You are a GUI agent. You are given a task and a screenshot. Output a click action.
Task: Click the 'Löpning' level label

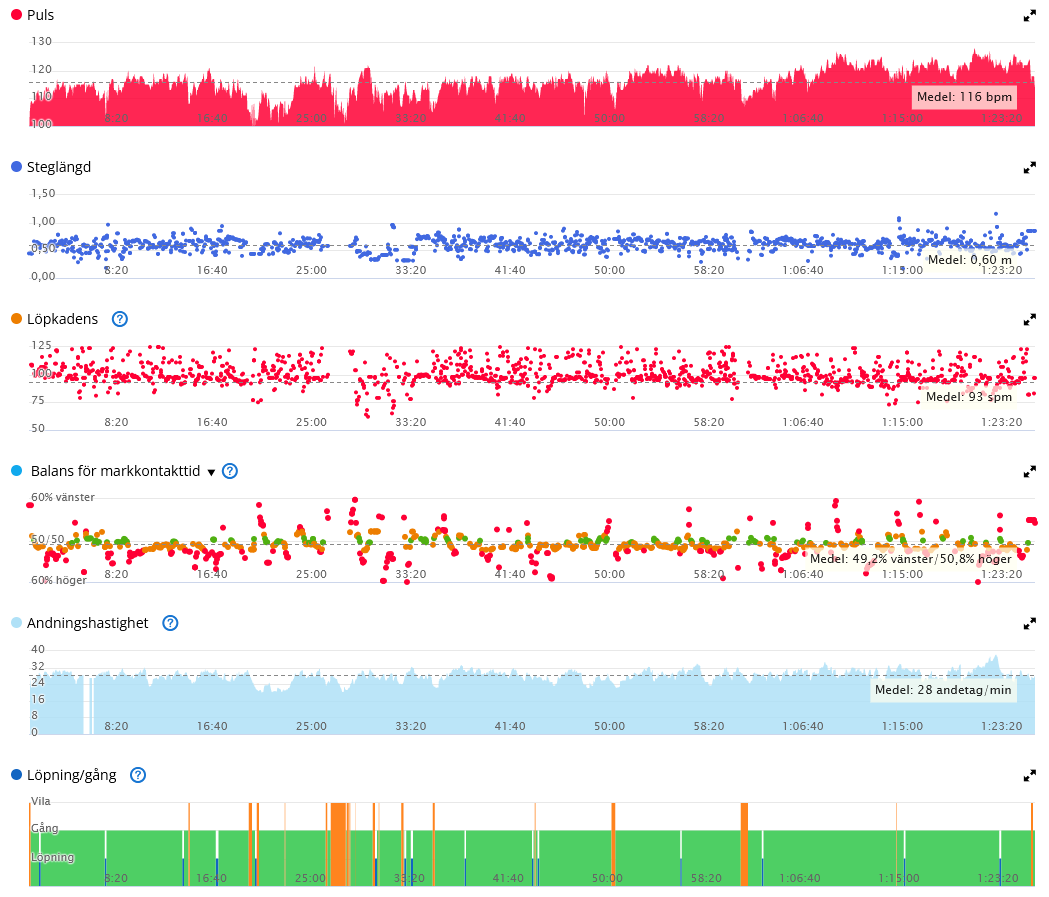[53, 857]
